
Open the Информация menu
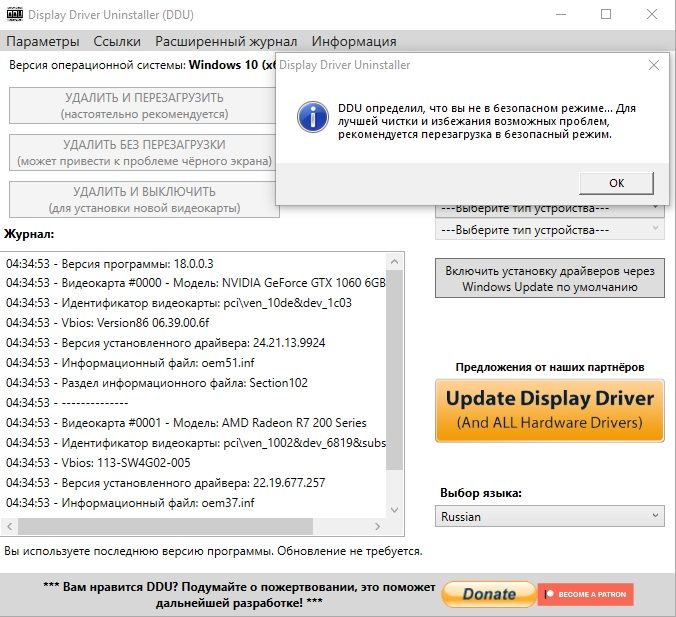[354, 41]
